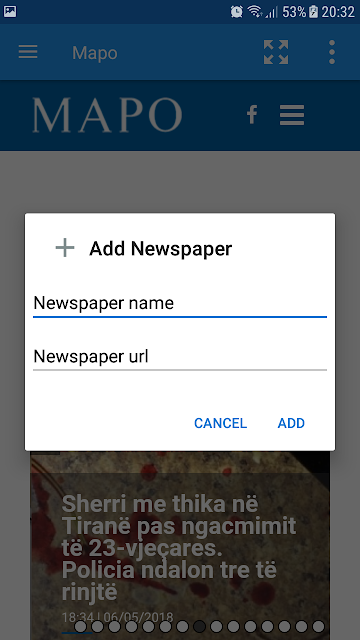Image resolution: width=360 pixels, height=640 pixels.
Task: Tap the Add Newspaper dialog title
Action: point(161,249)
